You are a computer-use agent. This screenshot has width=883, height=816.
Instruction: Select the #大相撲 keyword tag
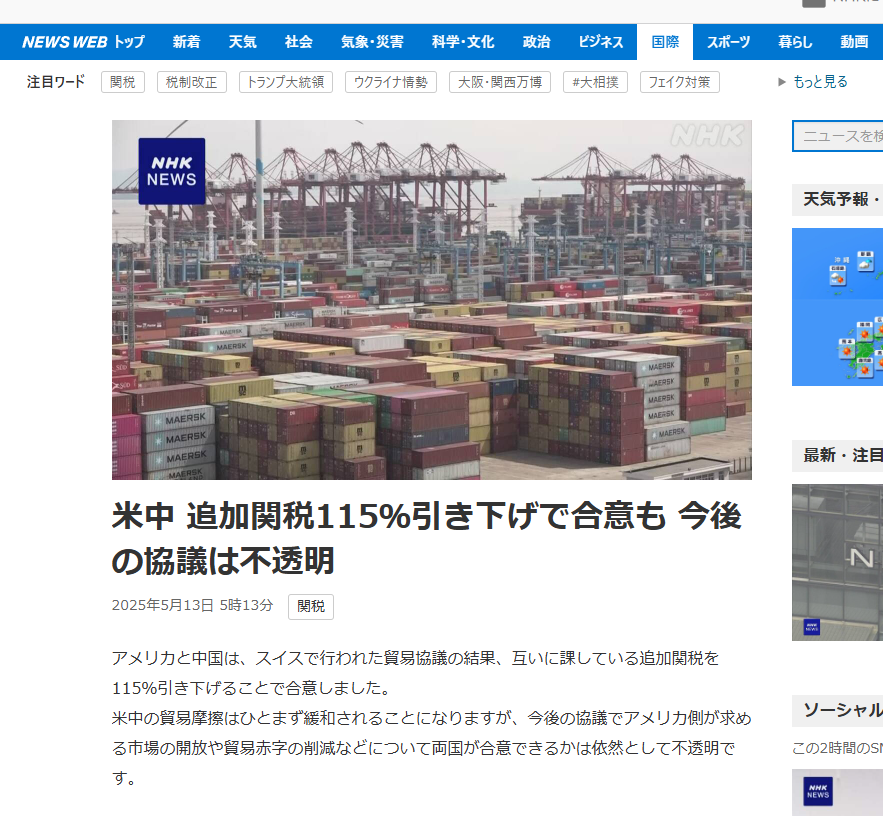pos(595,82)
